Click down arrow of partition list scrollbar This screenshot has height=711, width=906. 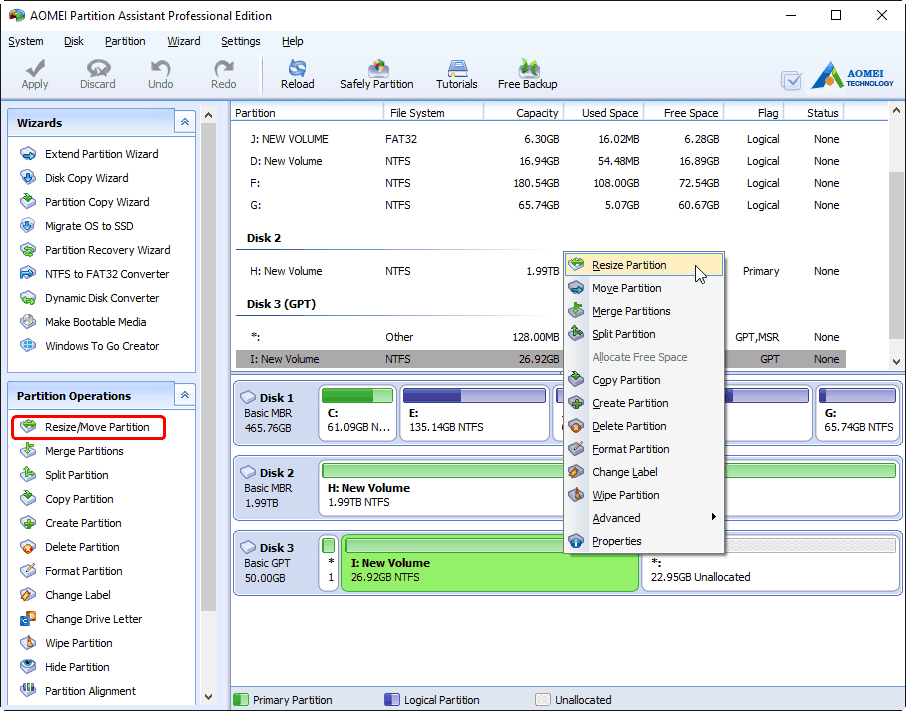tap(896, 362)
